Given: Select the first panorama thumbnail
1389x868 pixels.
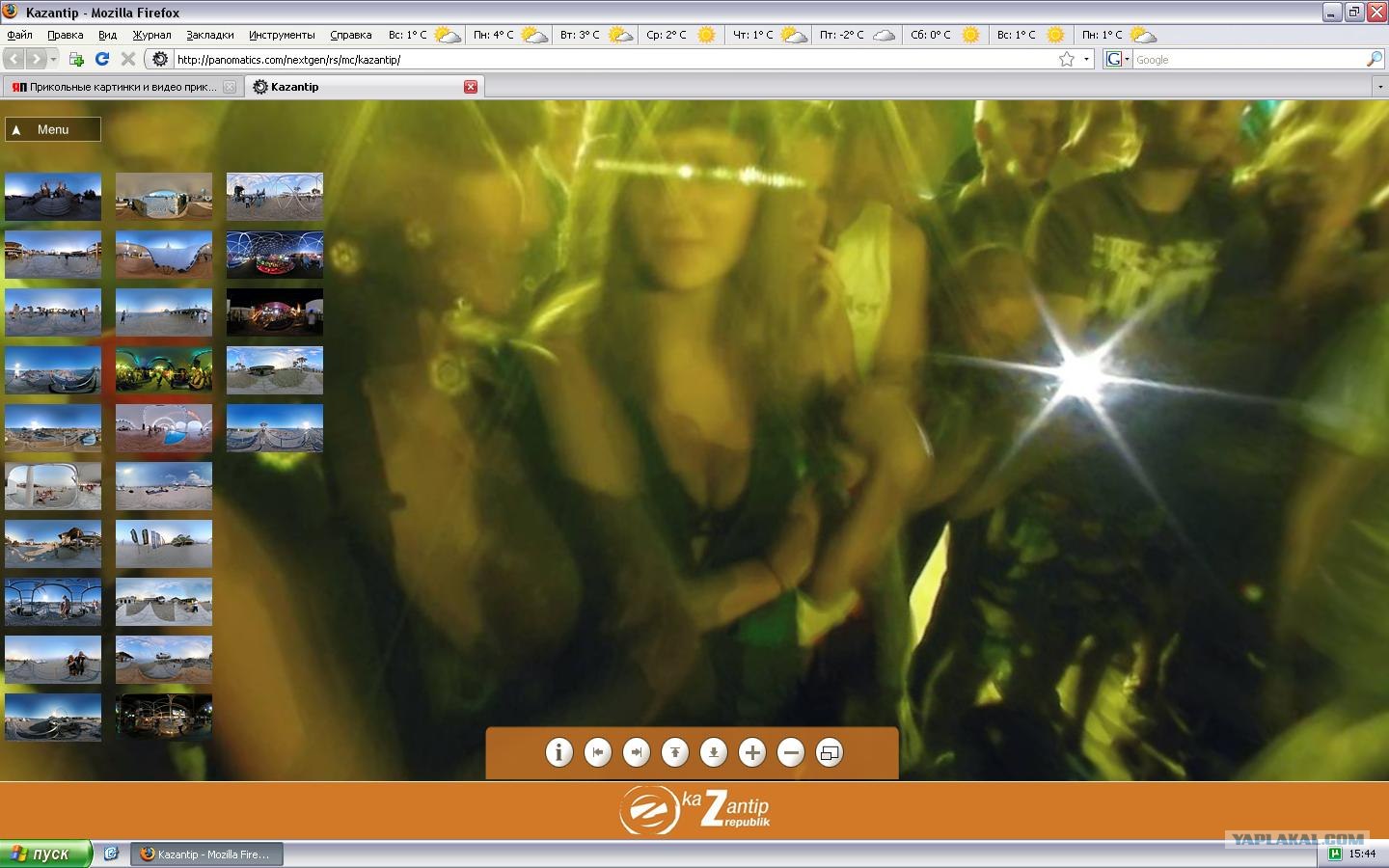Looking at the screenshot, I should tap(53, 197).
